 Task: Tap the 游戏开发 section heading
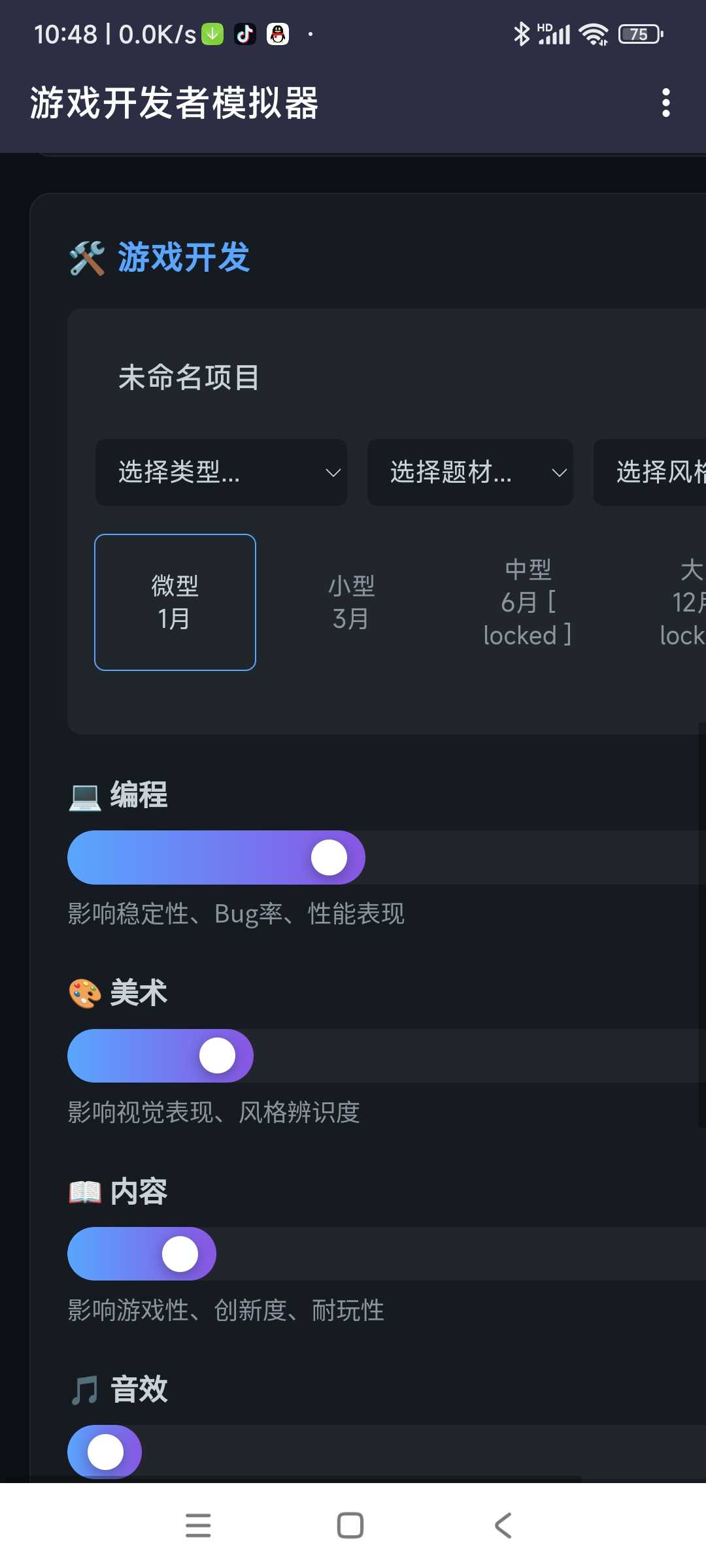pos(184,257)
